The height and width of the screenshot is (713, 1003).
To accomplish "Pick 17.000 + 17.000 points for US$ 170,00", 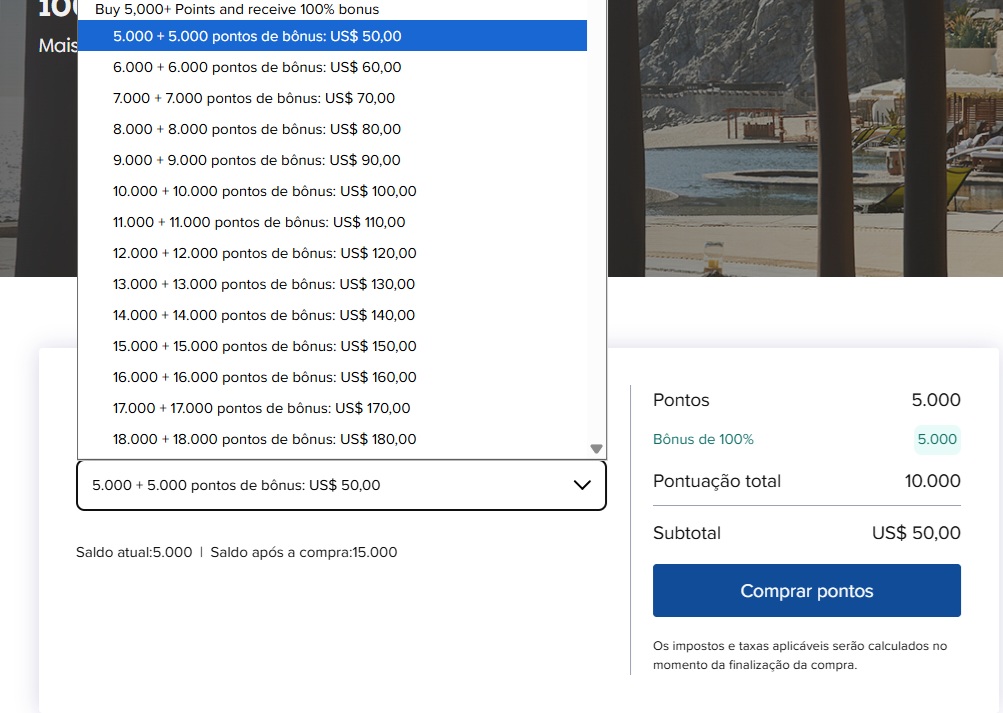I will (262, 408).
